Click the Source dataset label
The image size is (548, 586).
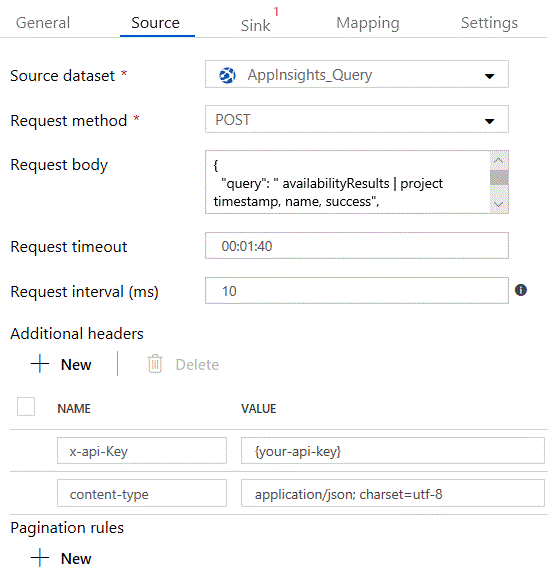(x=62, y=75)
